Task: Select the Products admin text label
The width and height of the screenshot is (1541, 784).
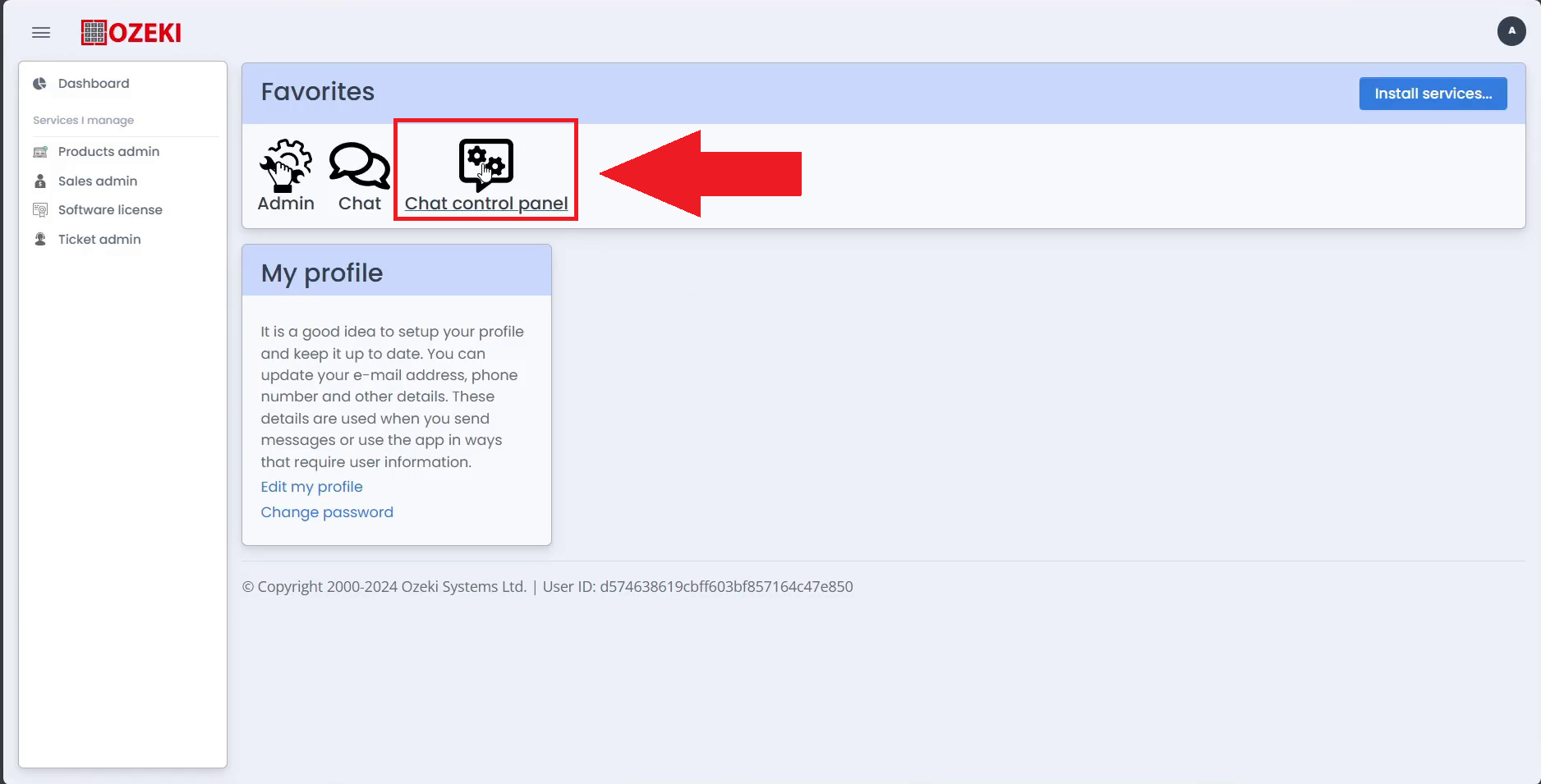Action: coord(108,152)
